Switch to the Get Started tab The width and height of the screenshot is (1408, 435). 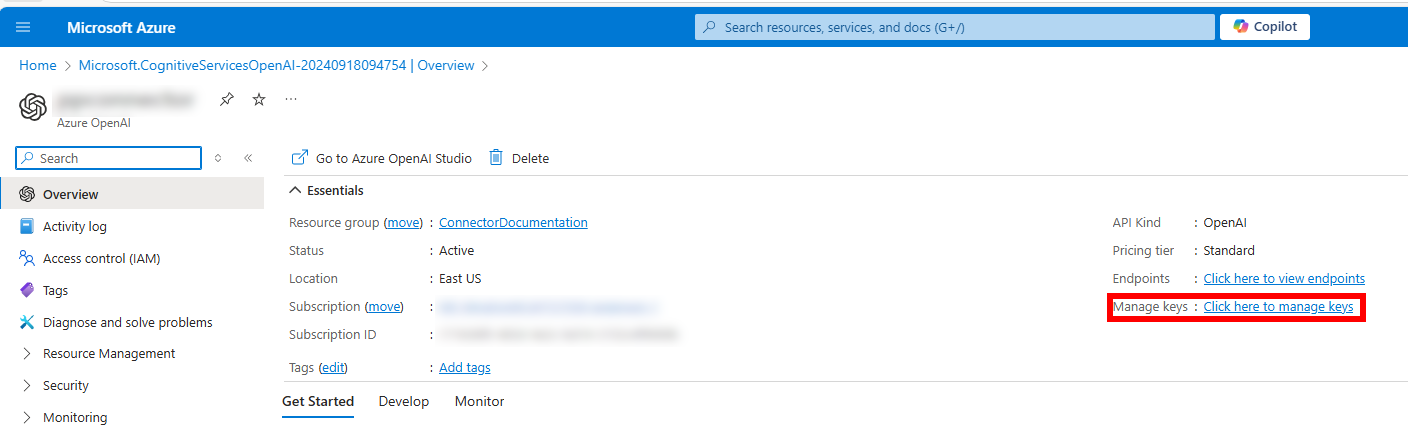pyautogui.click(x=318, y=402)
